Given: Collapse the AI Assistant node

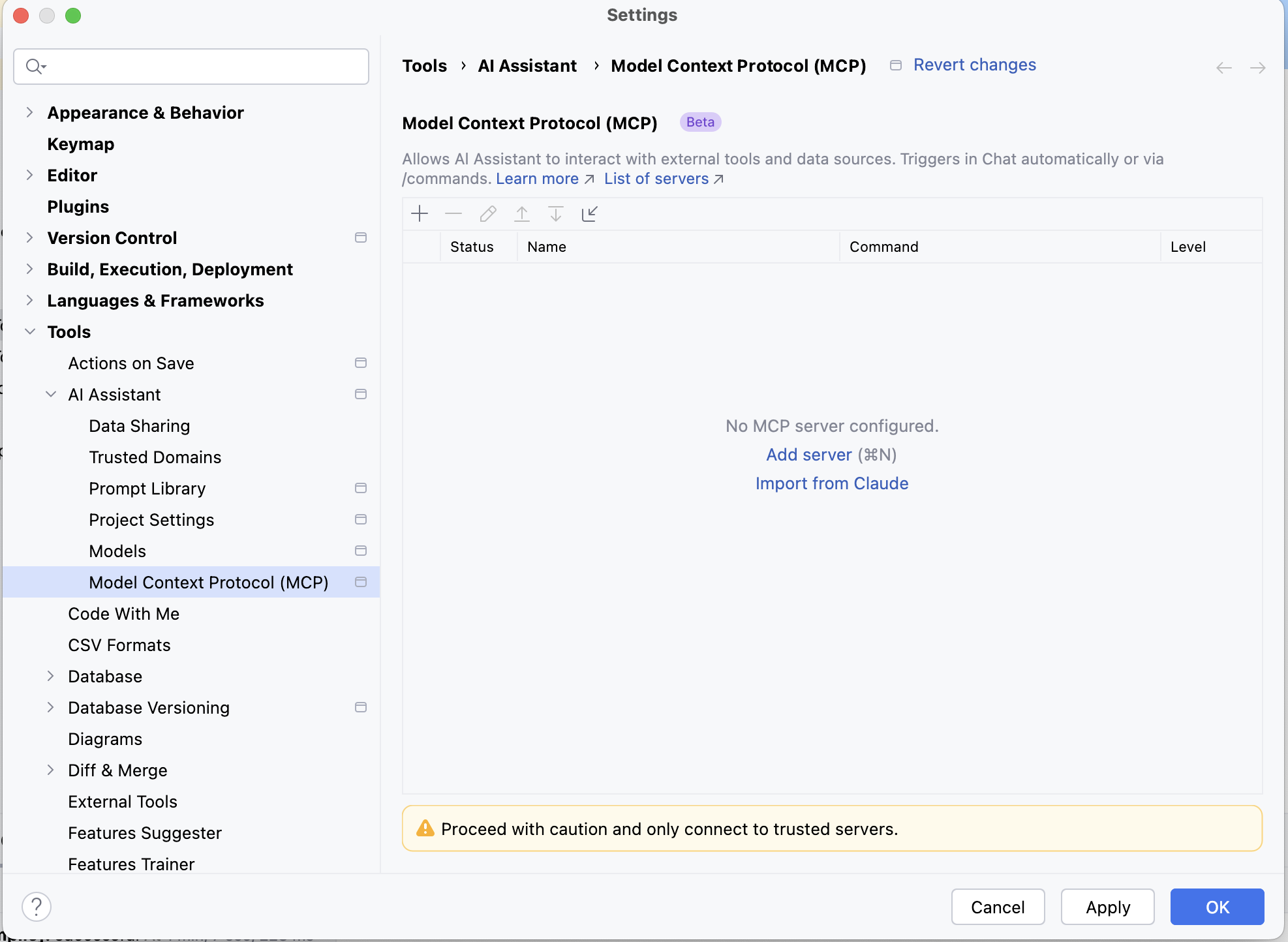Looking at the screenshot, I should [x=51, y=394].
